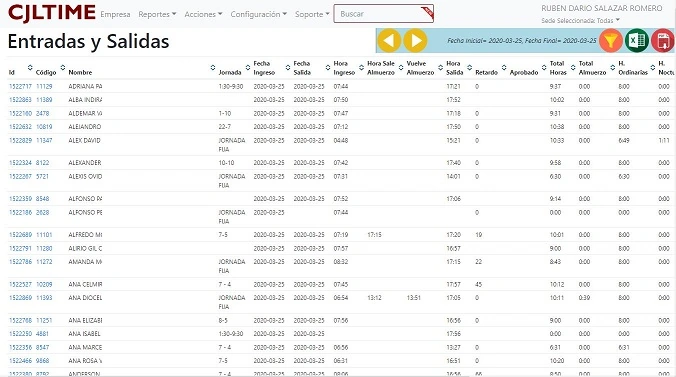676x377 pixels.
Task: Open user name RUBEN DARIO SALAZAR ROMERO
Action: (x=601, y=8)
